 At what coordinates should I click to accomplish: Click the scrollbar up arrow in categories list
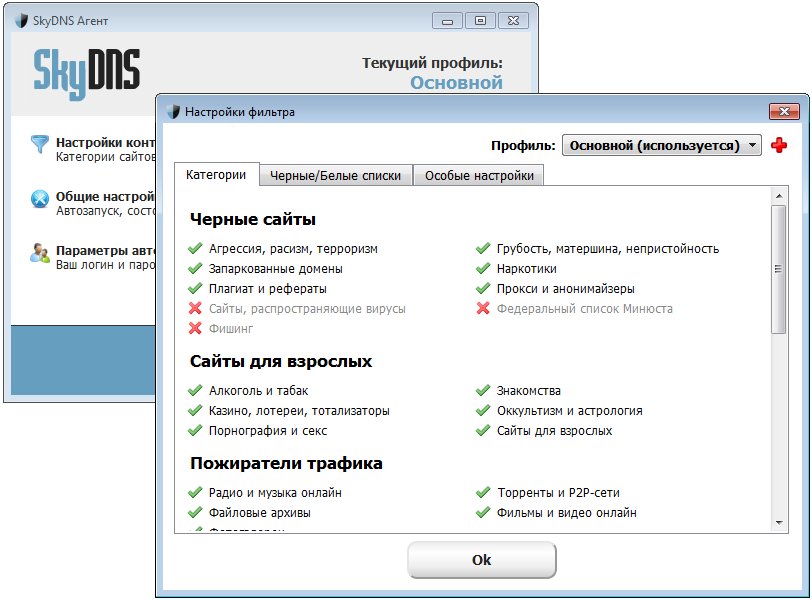pyautogui.click(x=779, y=196)
